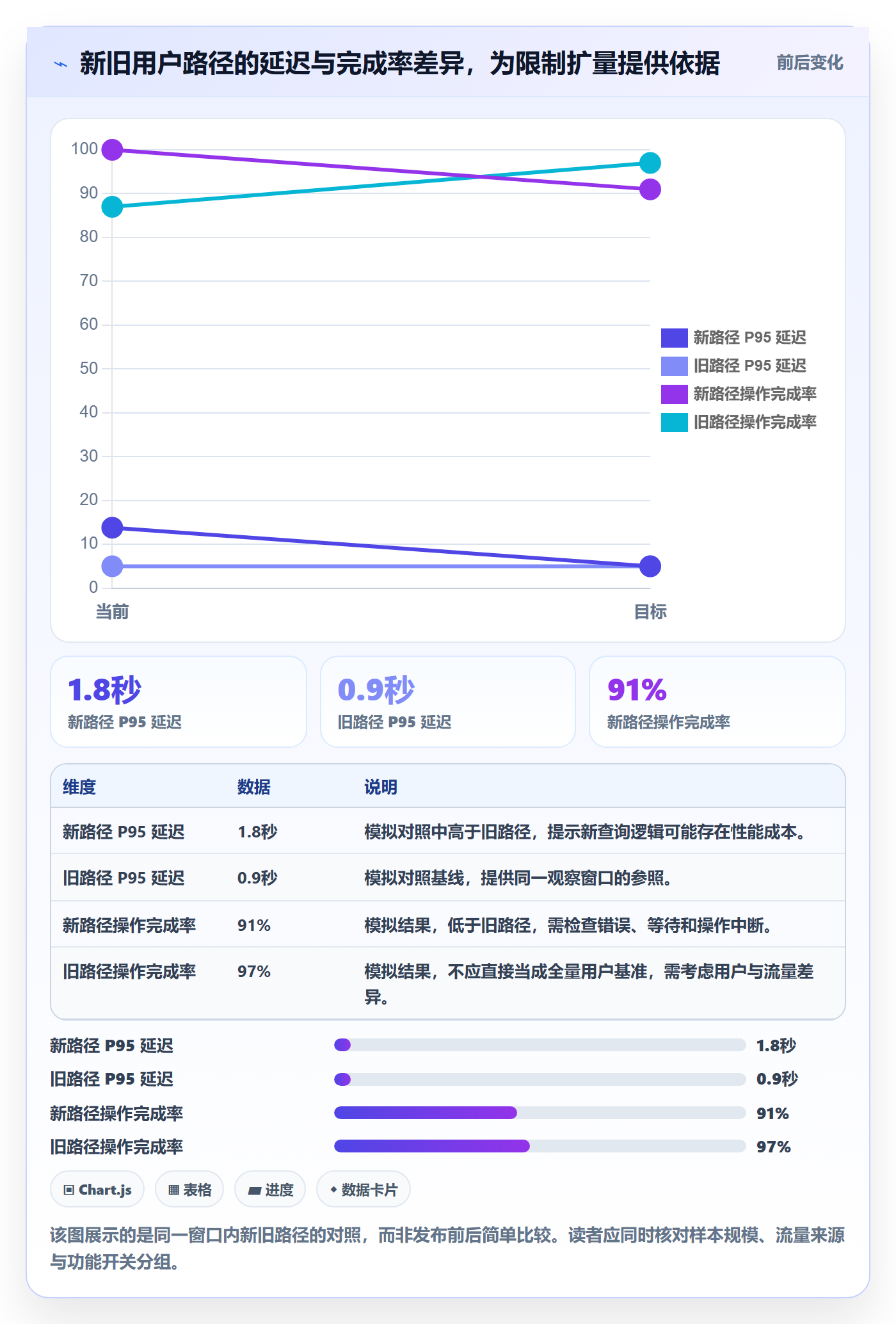Click the lightning bolt icon beside the title

[x=61, y=64]
